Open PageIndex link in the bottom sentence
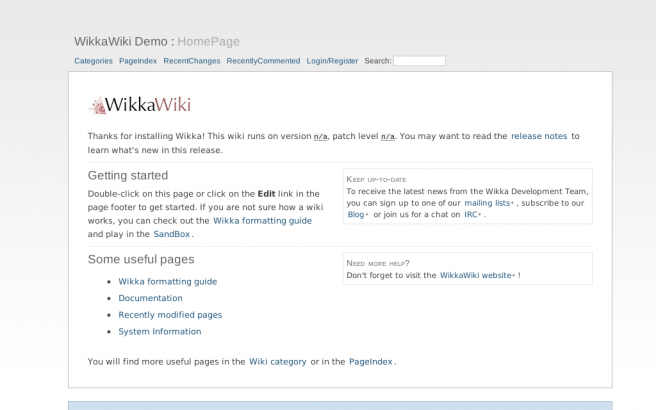 pos(371,362)
